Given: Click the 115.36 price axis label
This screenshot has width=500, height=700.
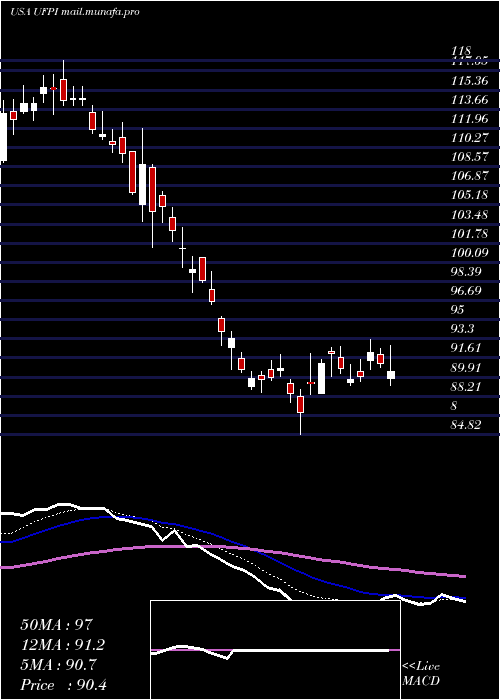Looking at the screenshot, I should (x=469, y=81).
